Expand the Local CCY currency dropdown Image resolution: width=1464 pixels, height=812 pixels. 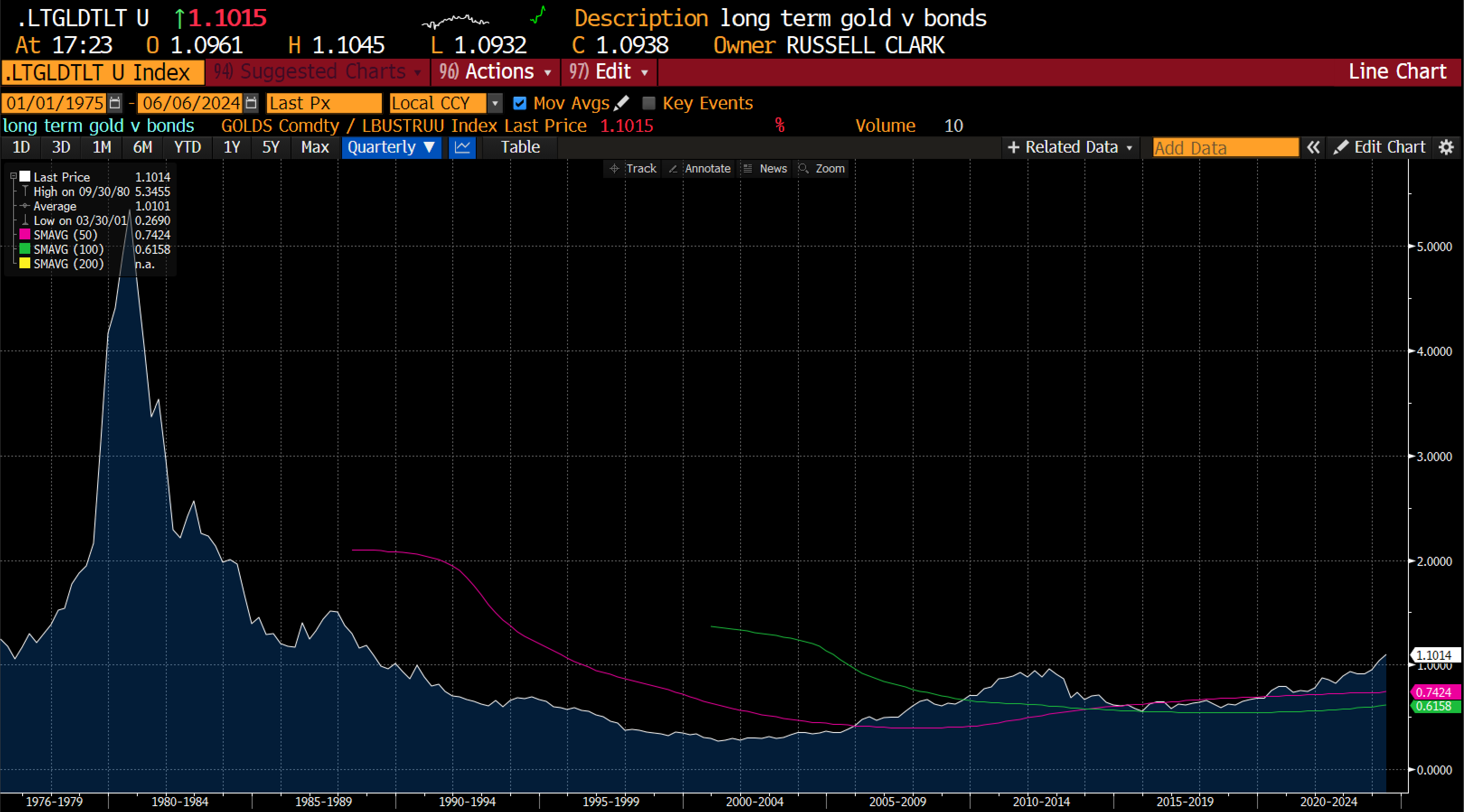coord(494,103)
